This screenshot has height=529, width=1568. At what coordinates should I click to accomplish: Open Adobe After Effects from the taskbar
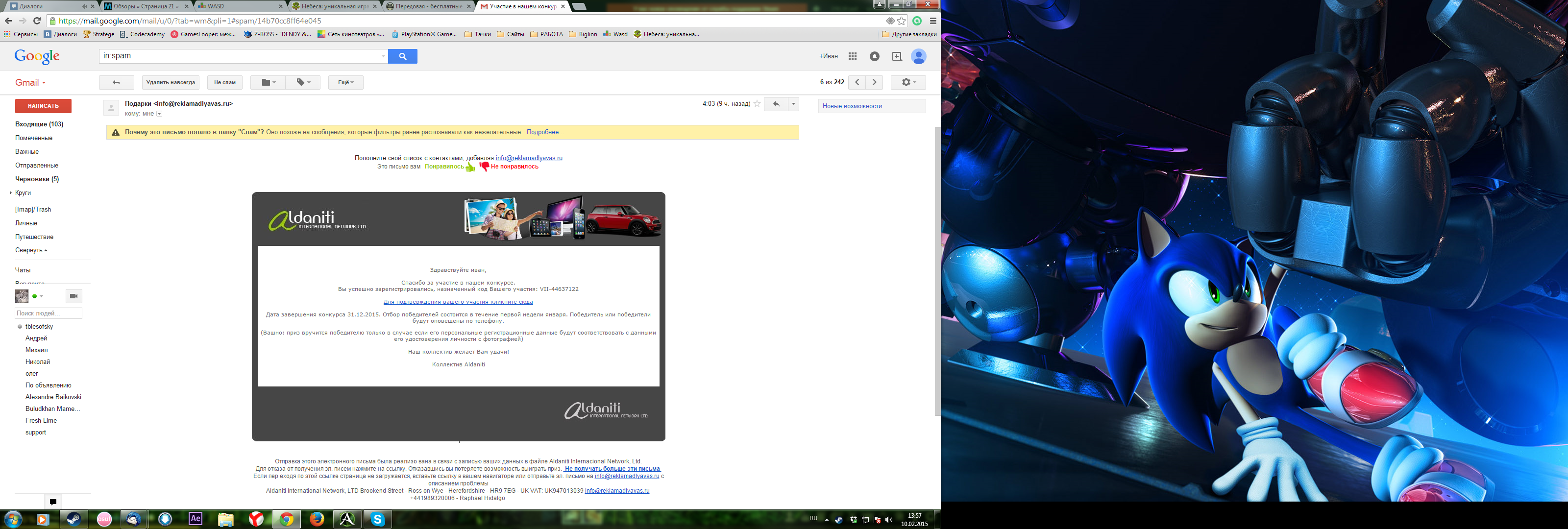(196, 519)
